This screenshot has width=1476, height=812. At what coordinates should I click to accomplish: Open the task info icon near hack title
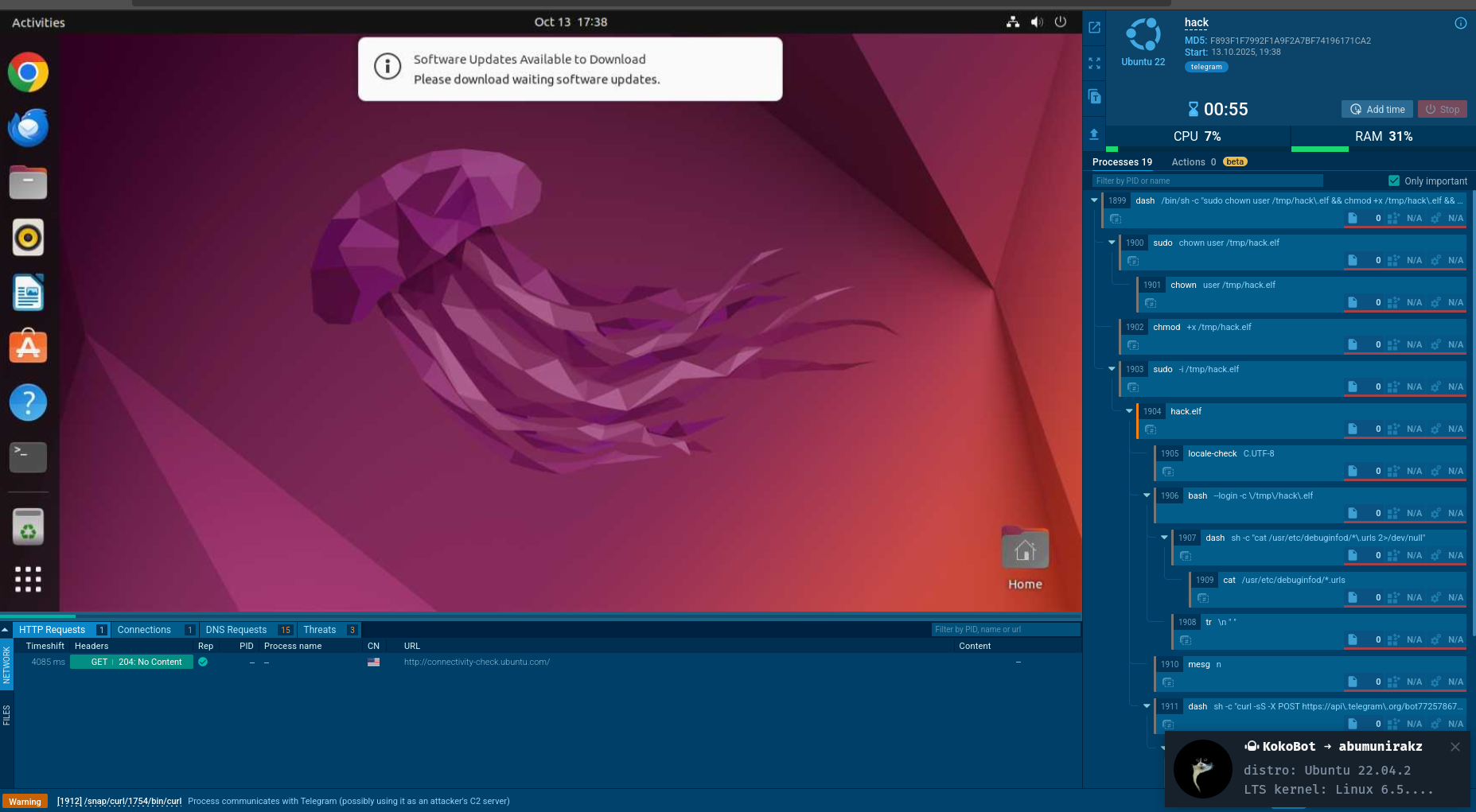click(x=1459, y=23)
